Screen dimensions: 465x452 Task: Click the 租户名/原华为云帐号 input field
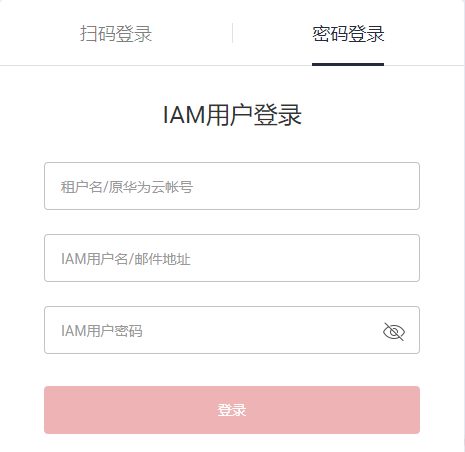232,186
